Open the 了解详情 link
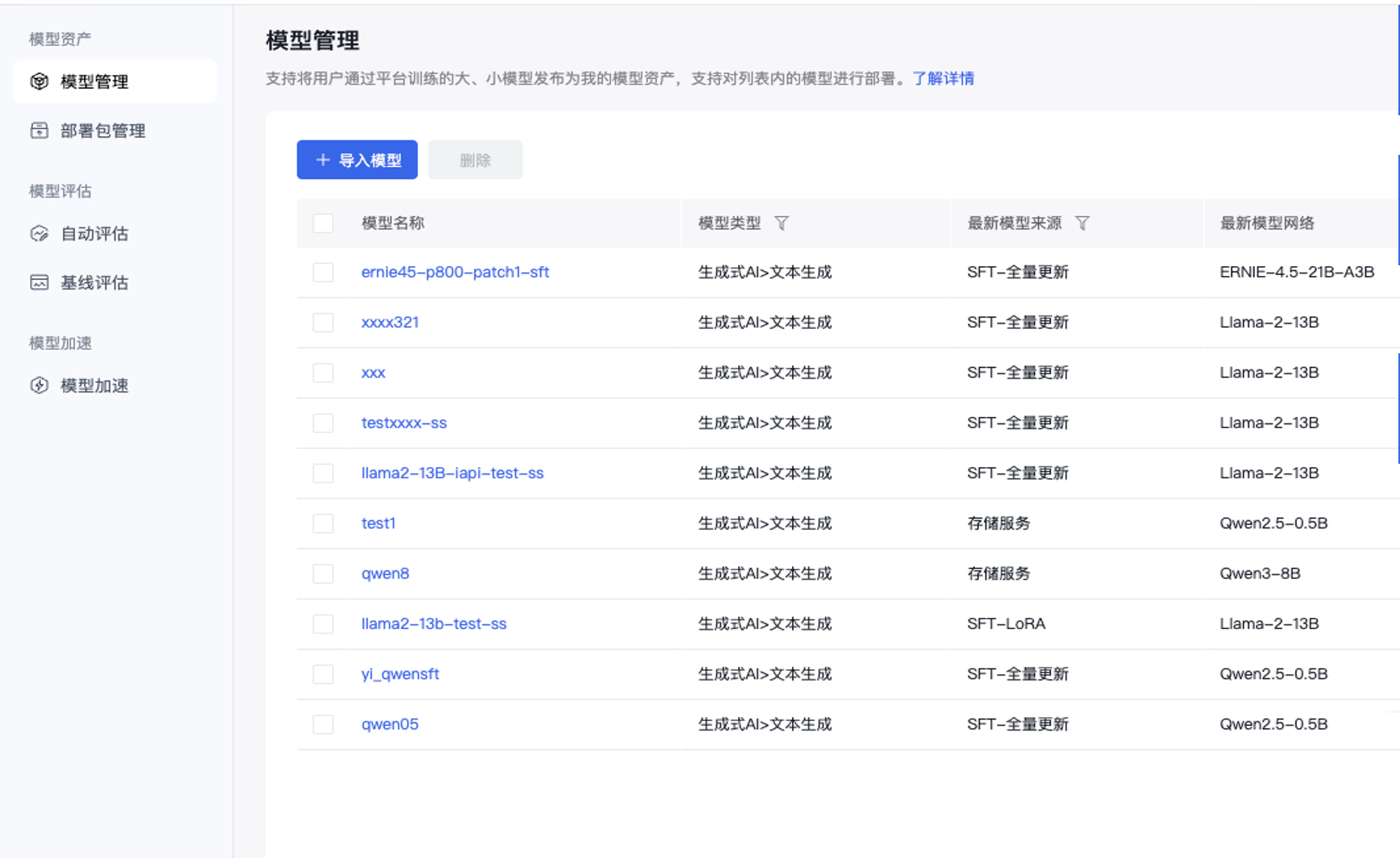The height and width of the screenshot is (863, 1400). [x=943, y=78]
